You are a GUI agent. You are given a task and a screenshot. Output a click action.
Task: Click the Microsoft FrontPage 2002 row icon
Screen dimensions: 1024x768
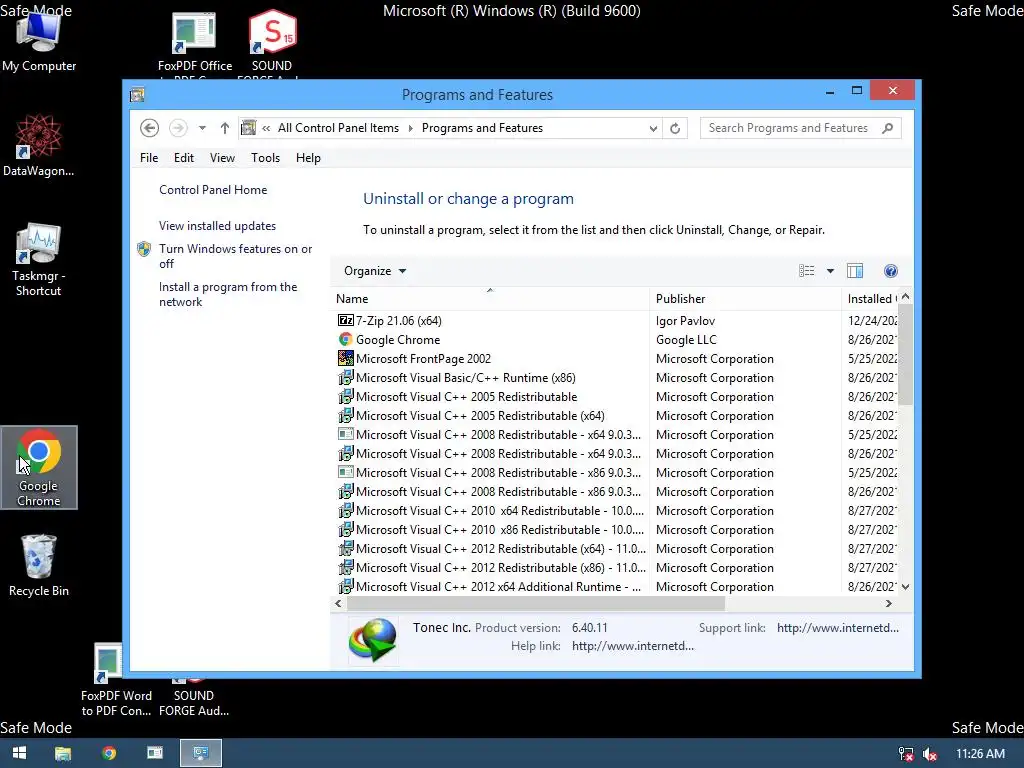(345, 359)
